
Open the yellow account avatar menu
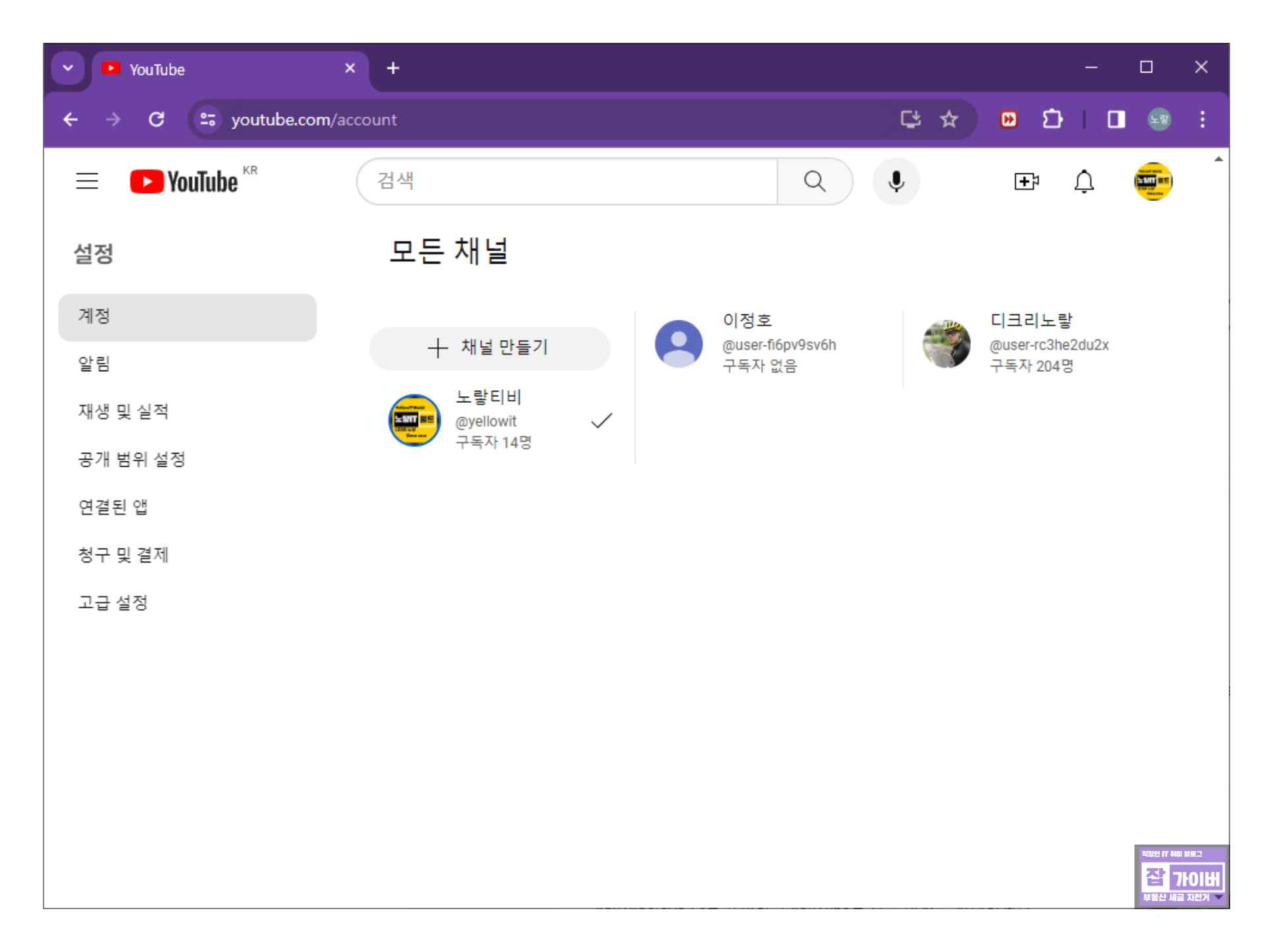click(1152, 181)
